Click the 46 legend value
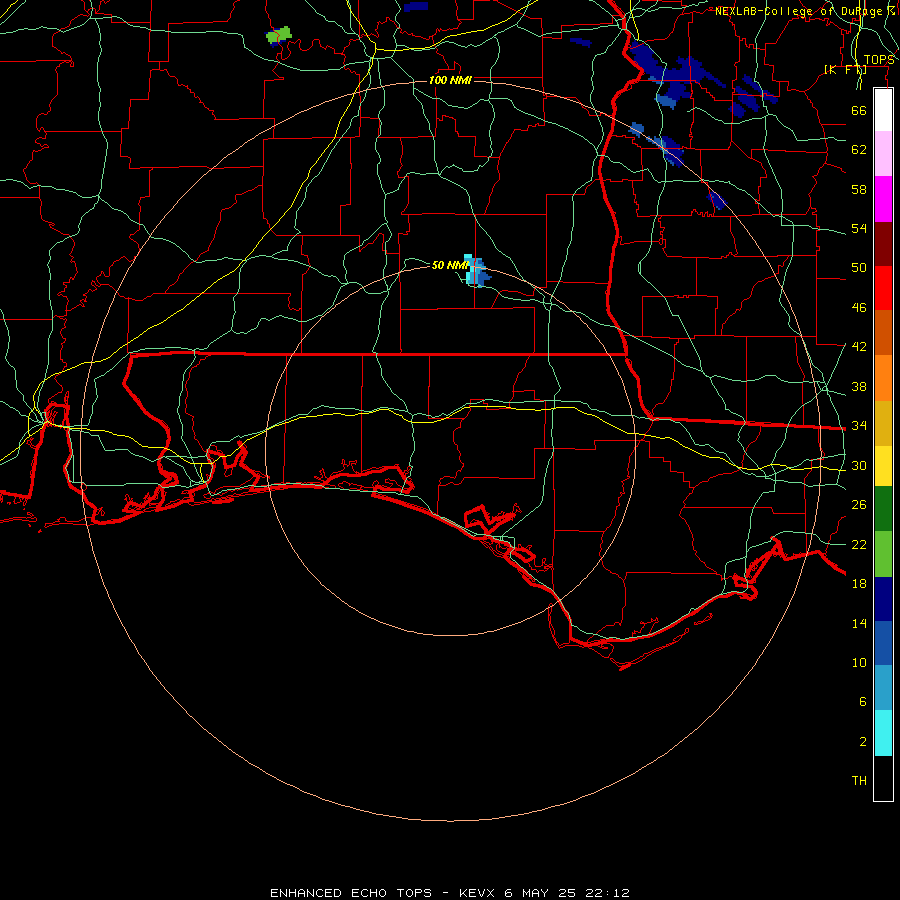The width and height of the screenshot is (900, 900). [x=859, y=308]
